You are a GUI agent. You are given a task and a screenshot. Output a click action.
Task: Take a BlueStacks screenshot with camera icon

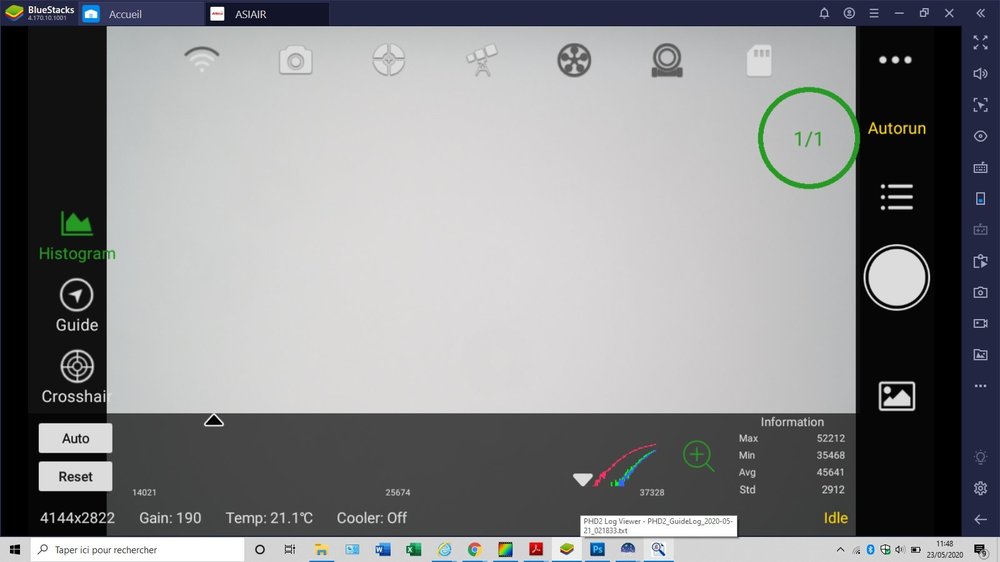(980, 292)
